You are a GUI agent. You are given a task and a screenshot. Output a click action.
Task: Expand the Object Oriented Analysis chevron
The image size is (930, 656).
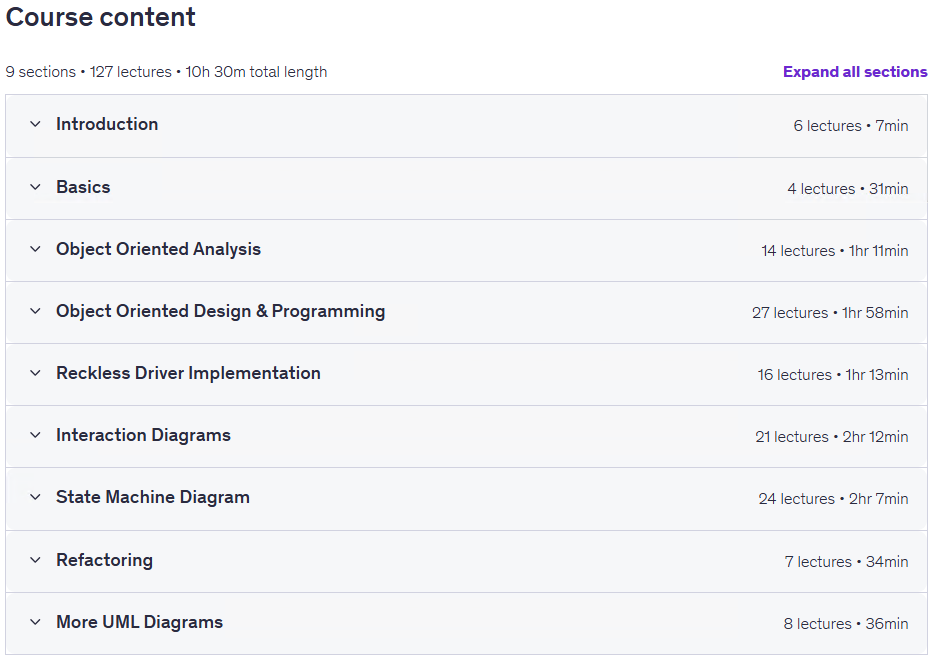click(x=36, y=249)
